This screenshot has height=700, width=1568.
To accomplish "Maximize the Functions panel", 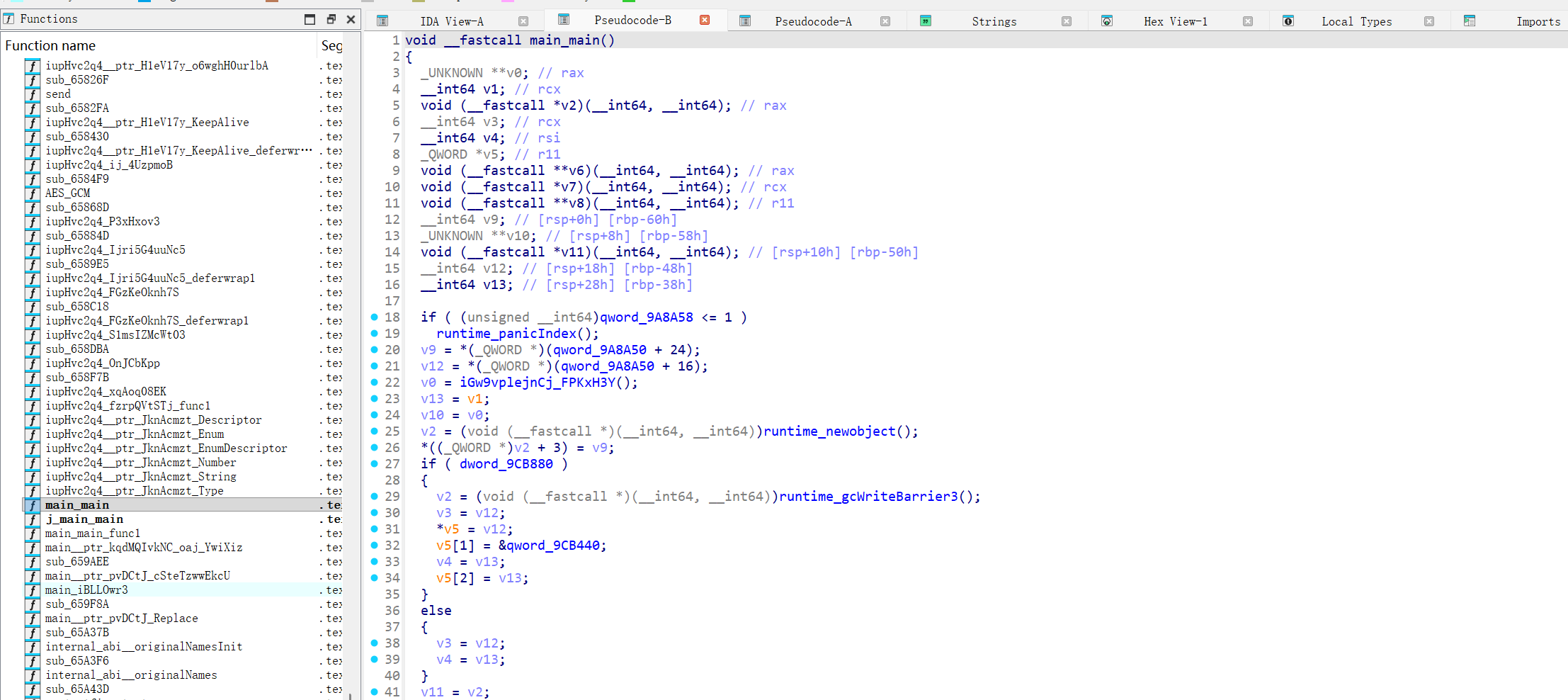I will click(309, 19).
